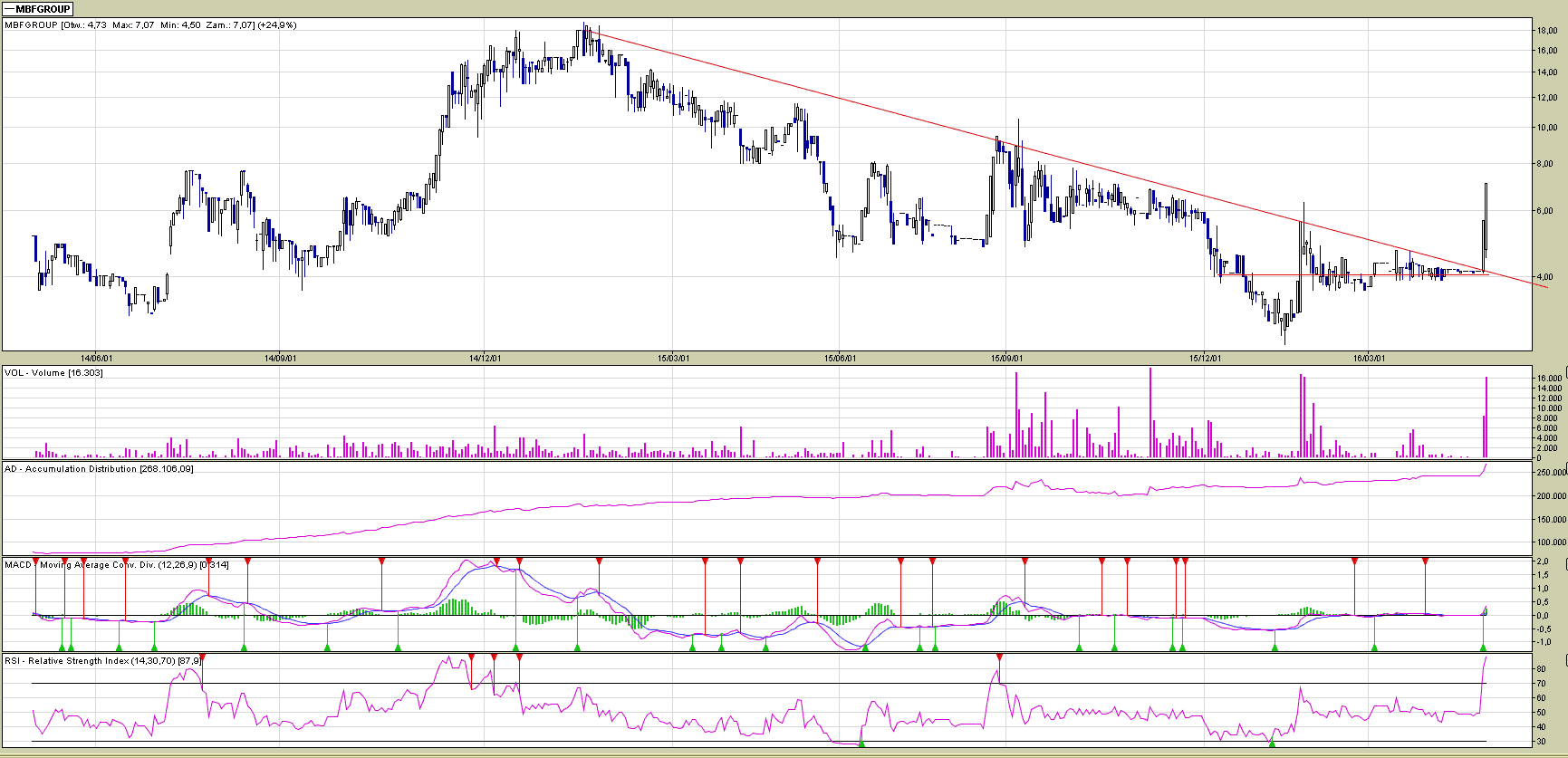Click the 15/03/01 date axis label
The image size is (1568, 758).
tap(673, 359)
